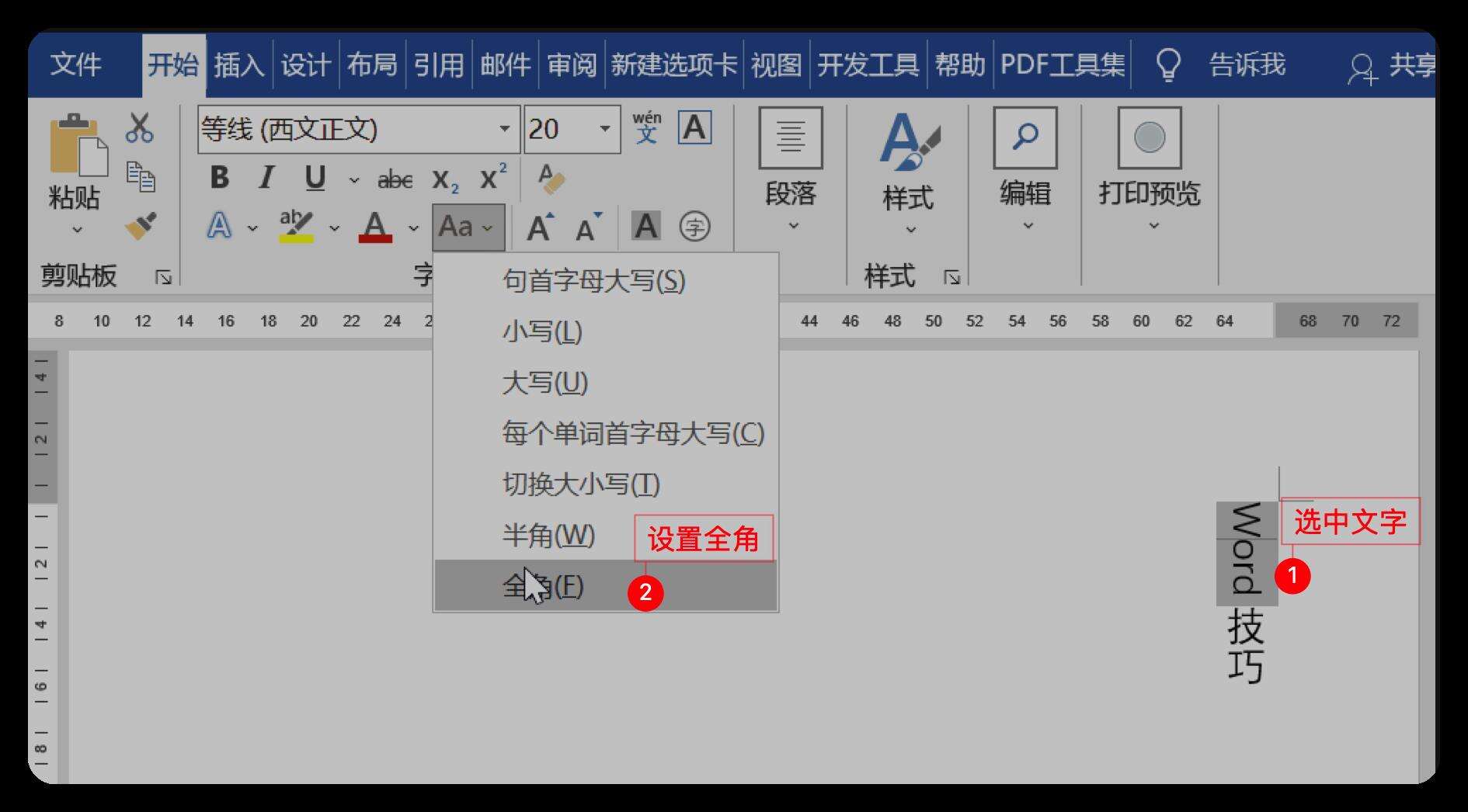The height and width of the screenshot is (812, 1468).
Task: Toggle superscript X2 formatting
Action: [492, 179]
